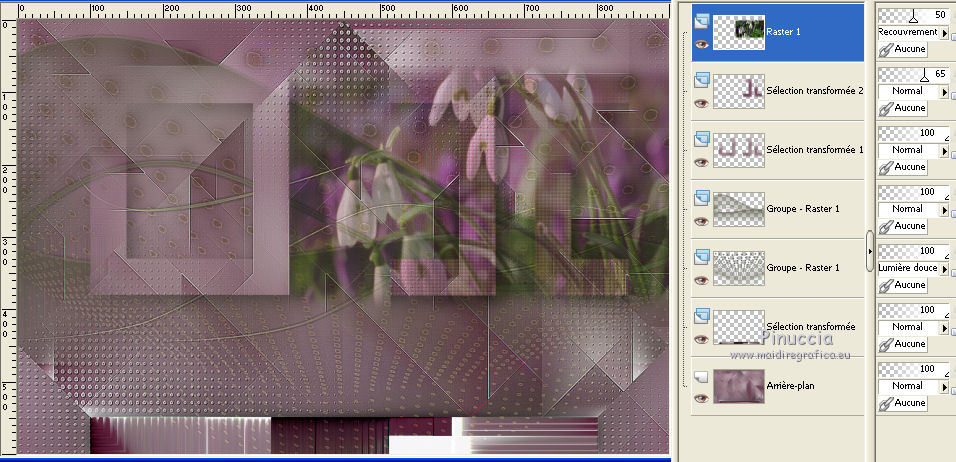Click thumbnail of the unnumbered Sélection transformée layer
The image size is (956, 462).
point(738,327)
